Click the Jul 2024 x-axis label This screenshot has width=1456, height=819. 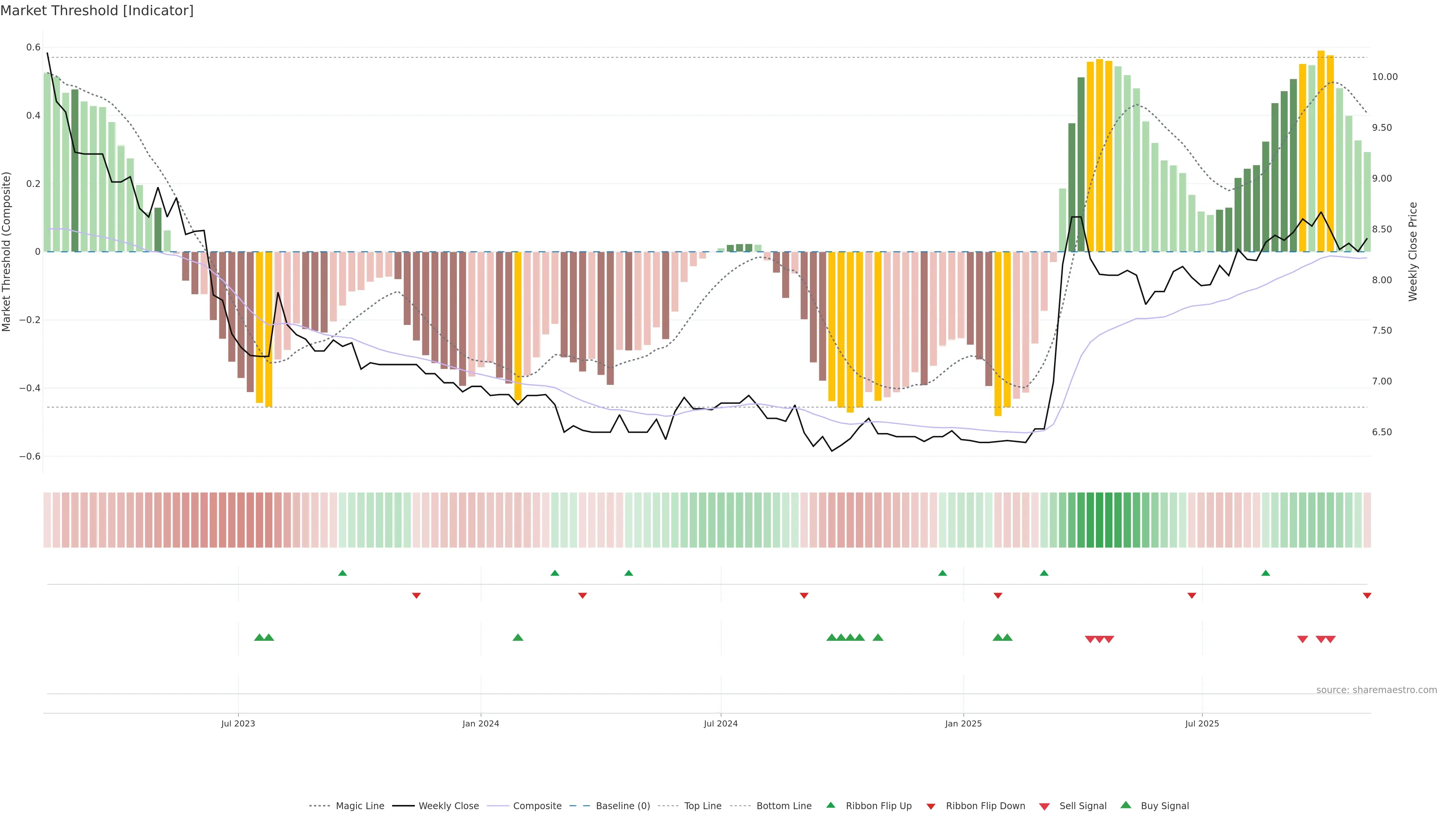721,723
